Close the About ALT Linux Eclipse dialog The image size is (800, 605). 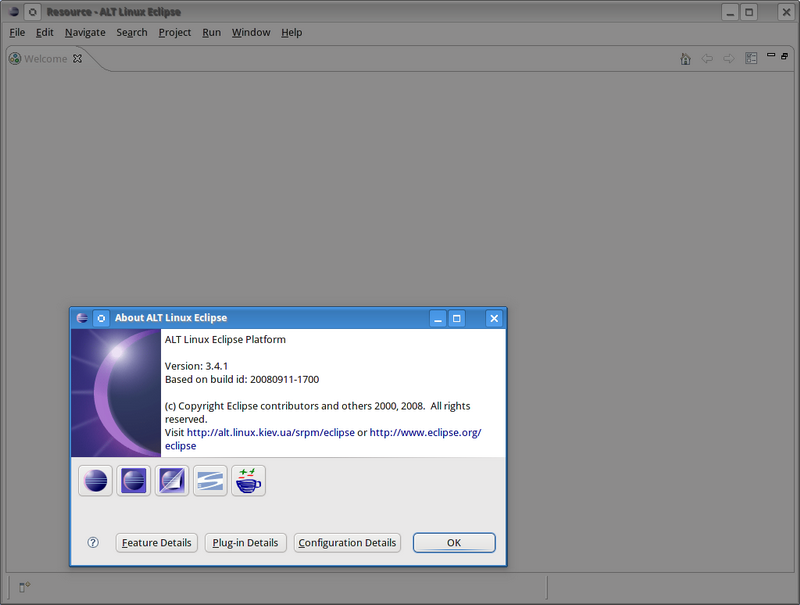pos(494,318)
